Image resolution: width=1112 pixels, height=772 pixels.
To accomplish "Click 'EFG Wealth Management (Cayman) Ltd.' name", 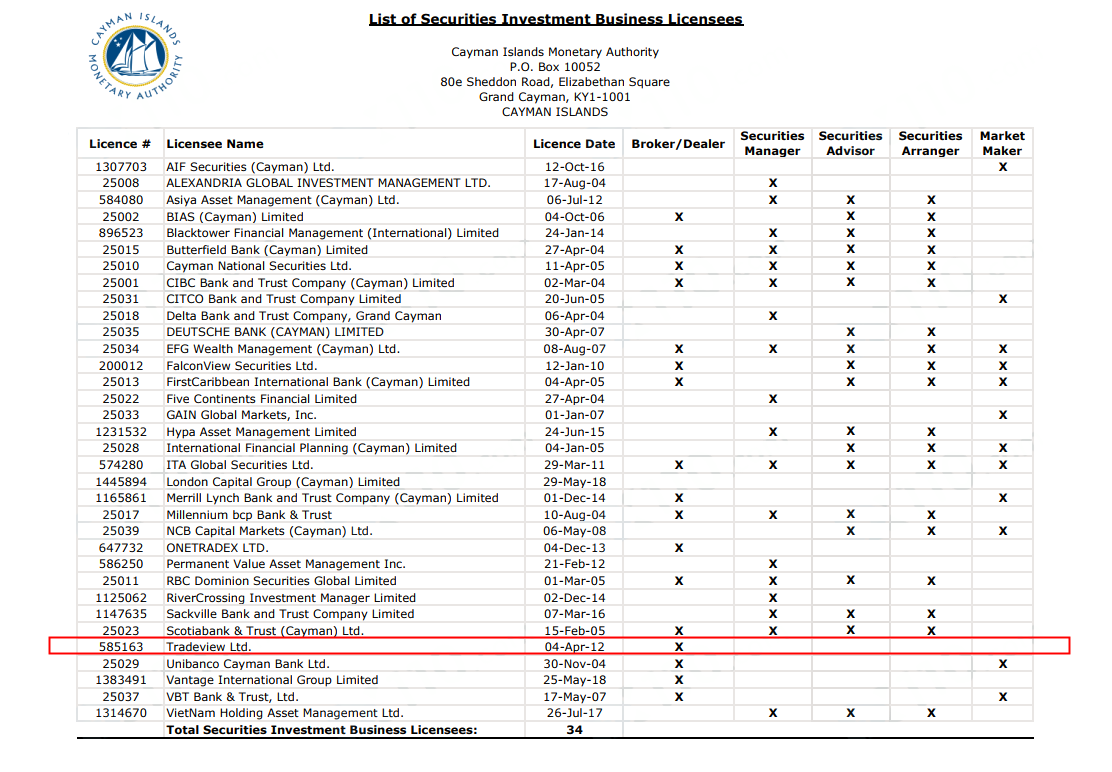I will [283, 349].
